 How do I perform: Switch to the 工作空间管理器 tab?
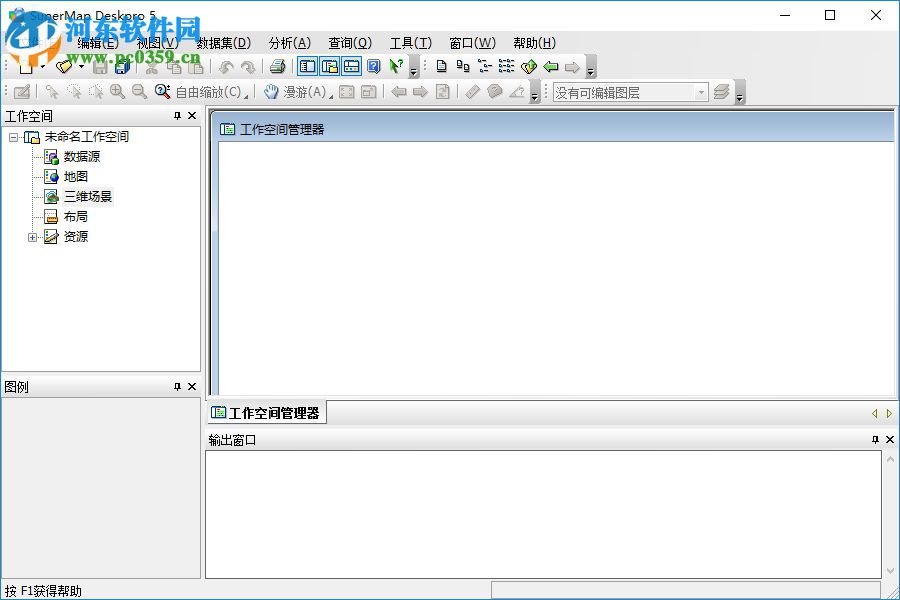(x=265, y=412)
